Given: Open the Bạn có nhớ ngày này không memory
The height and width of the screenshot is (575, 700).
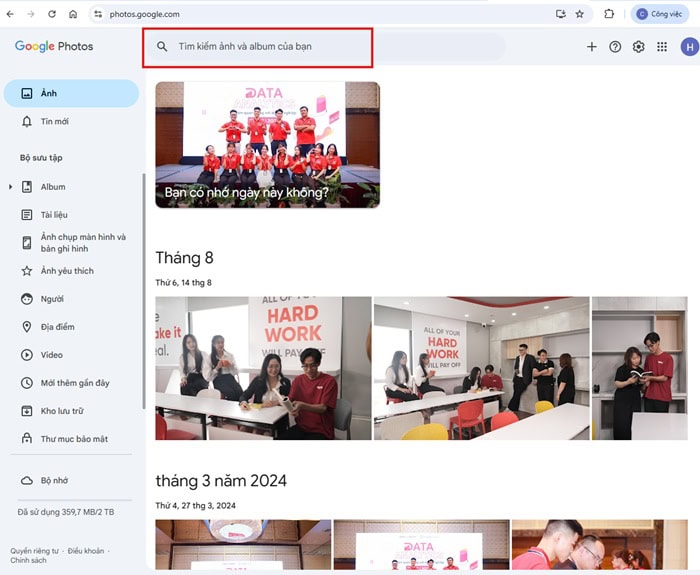Looking at the screenshot, I should [x=267, y=145].
